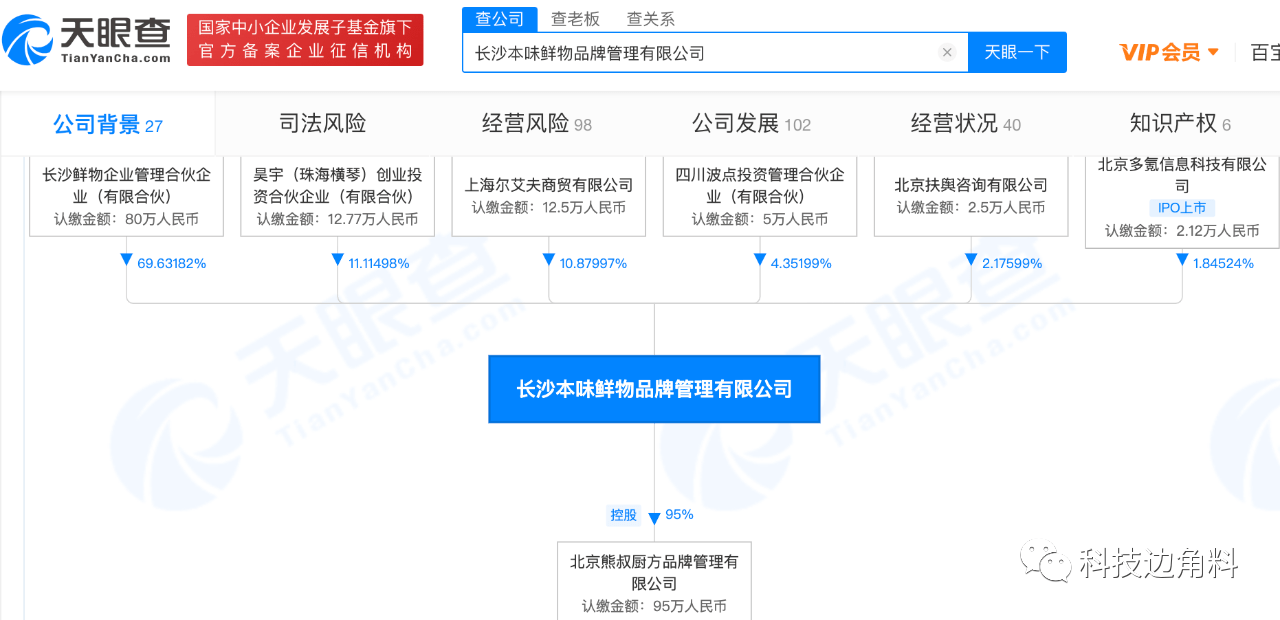Switch to 查关系 search tab
This screenshot has width=1280, height=620.
tap(650, 19)
